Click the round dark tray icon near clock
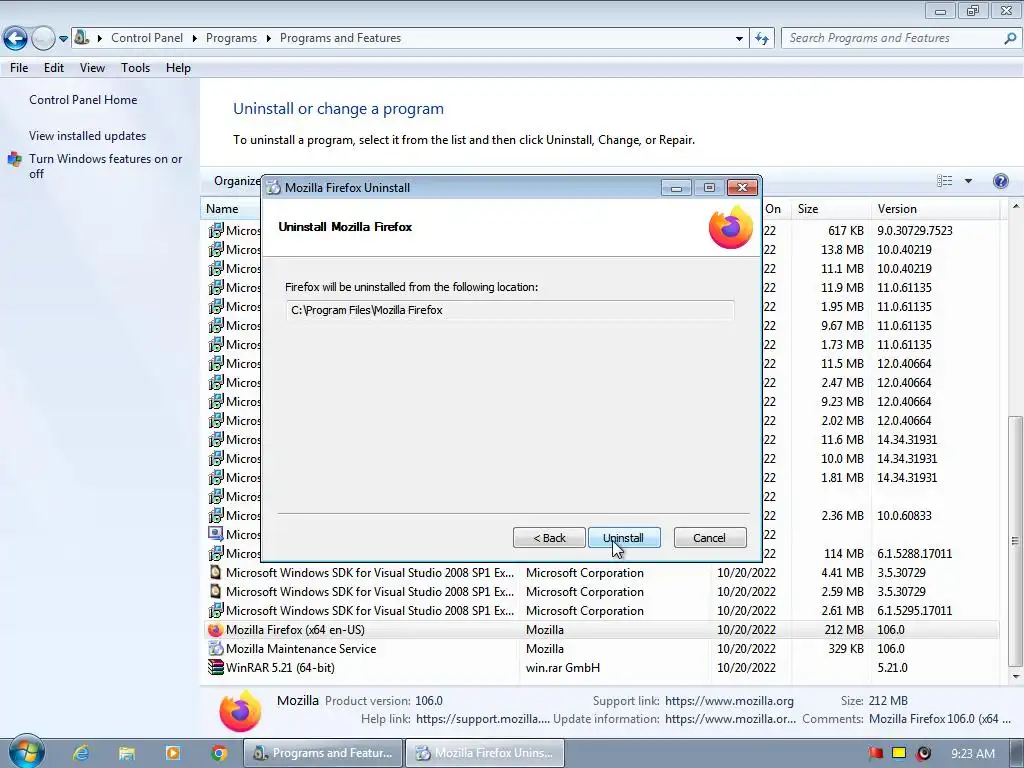The image size is (1024, 768). (x=923, y=753)
